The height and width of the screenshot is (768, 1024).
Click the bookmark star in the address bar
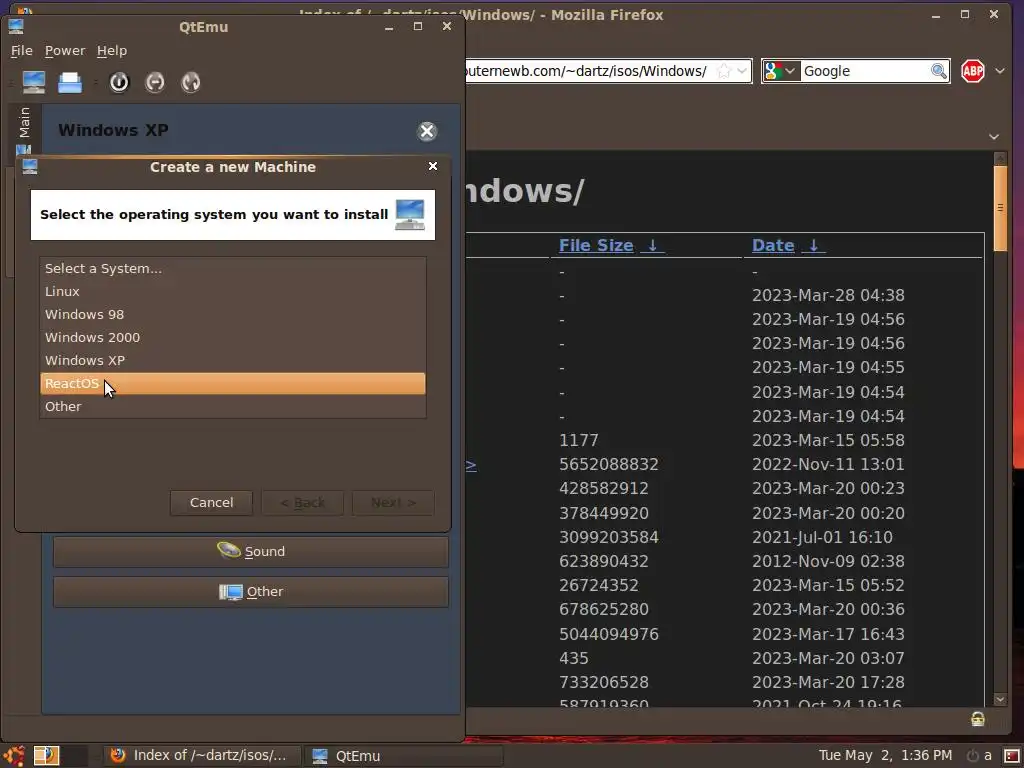pyautogui.click(x=724, y=71)
